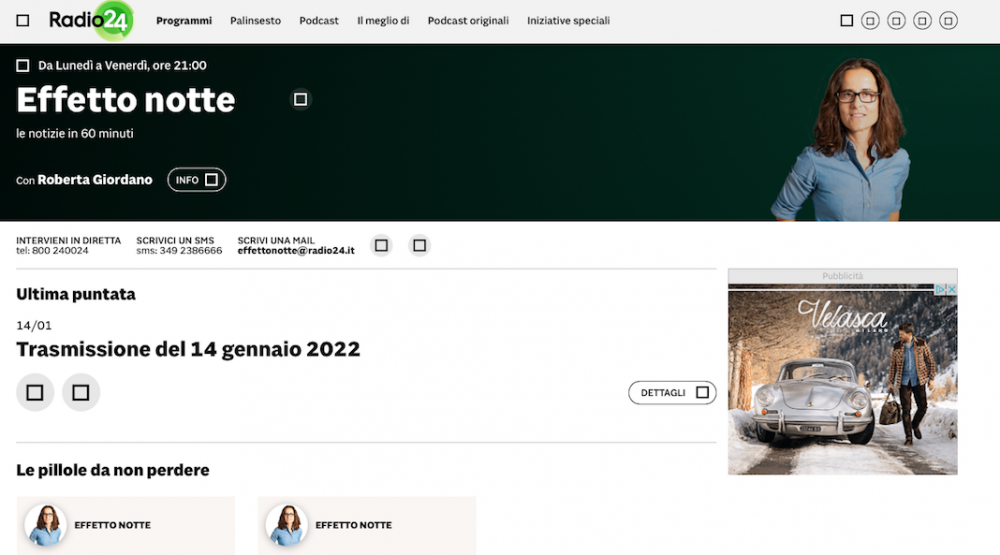Click first round icon after the email address
1000x555 pixels.
381,245
